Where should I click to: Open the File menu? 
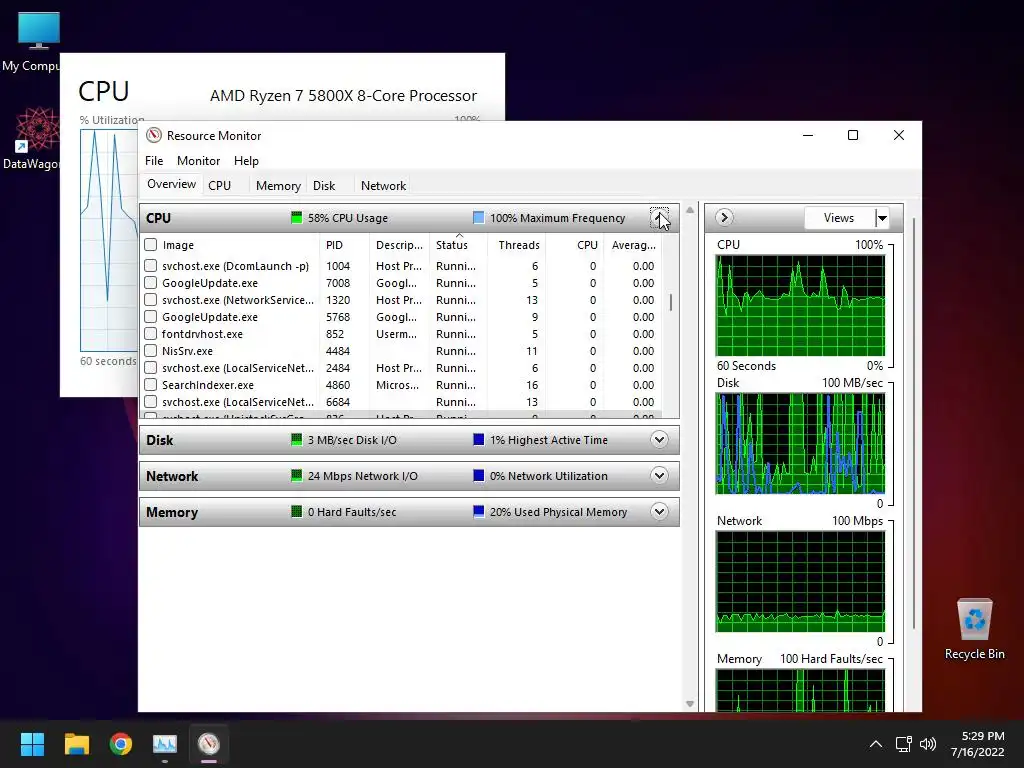[154, 161]
